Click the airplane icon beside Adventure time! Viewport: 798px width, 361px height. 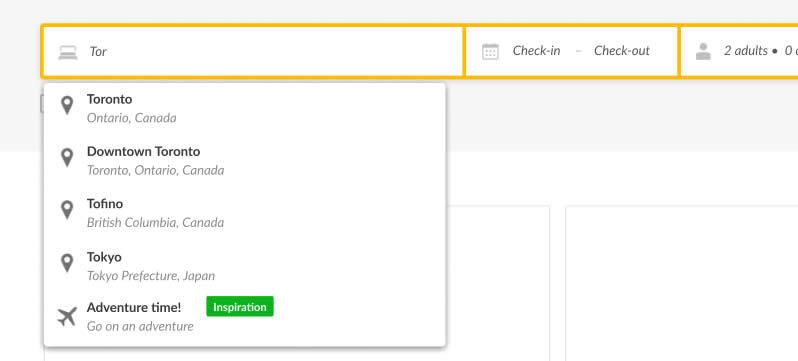coord(67,317)
